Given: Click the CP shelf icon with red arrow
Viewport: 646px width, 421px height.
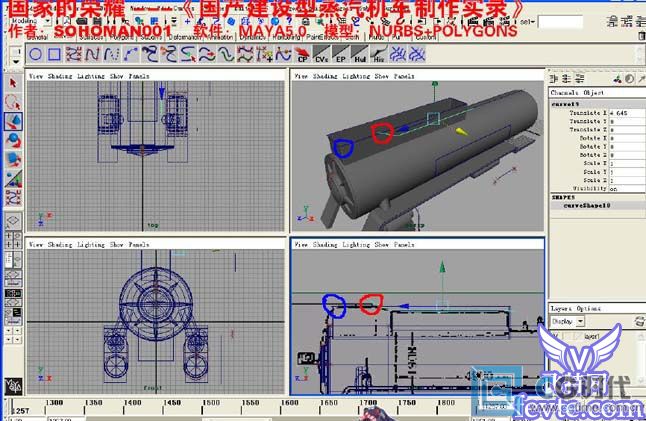Looking at the screenshot, I should coord(302,54).
